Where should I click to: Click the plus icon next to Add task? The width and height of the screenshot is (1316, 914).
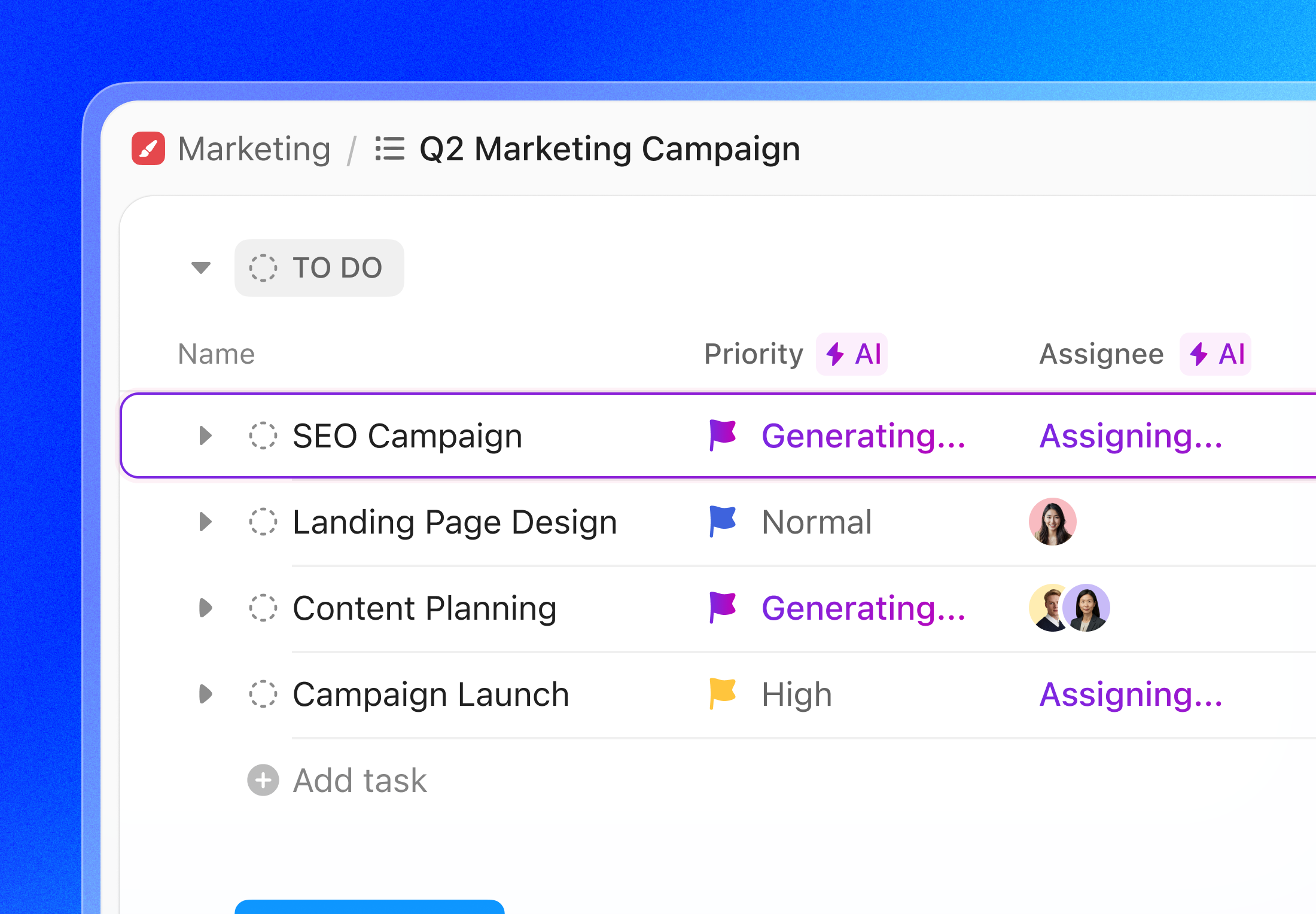pyautogui.click(x=262, y=780)
